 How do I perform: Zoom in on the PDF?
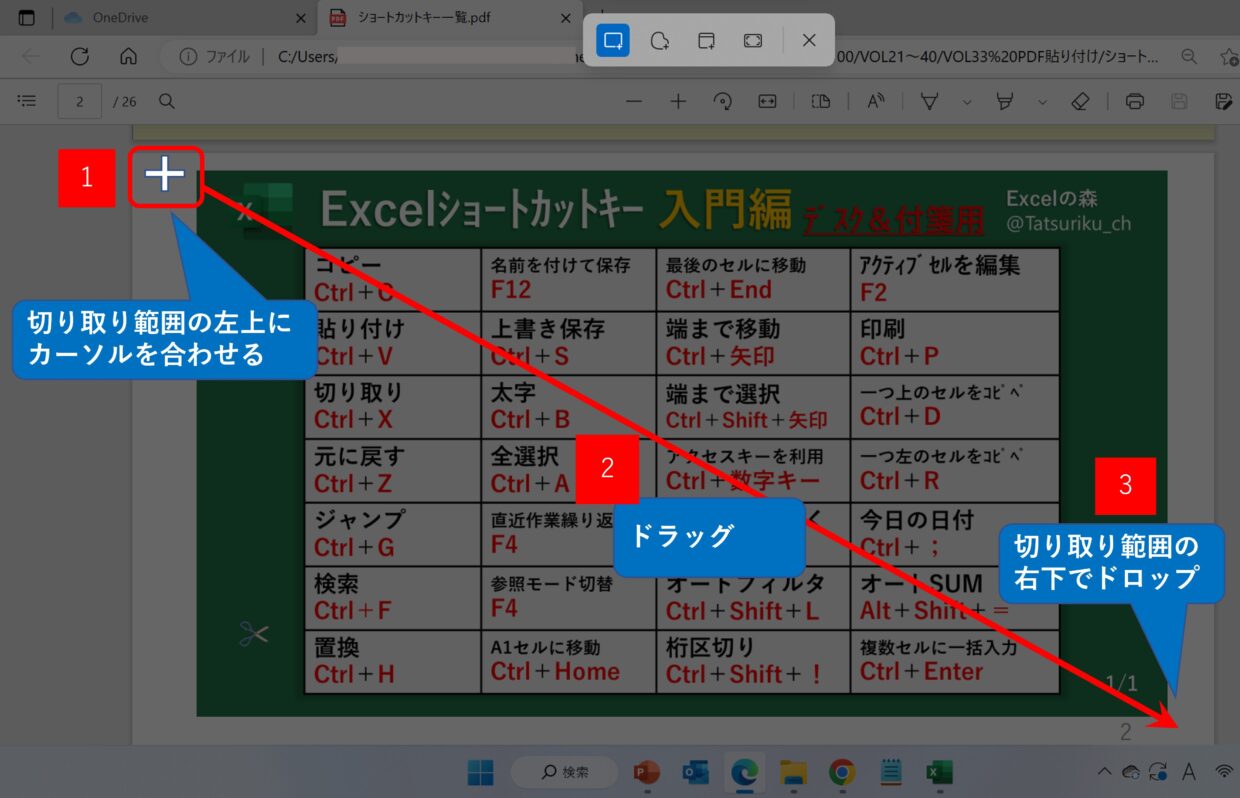tap(678, 101)
